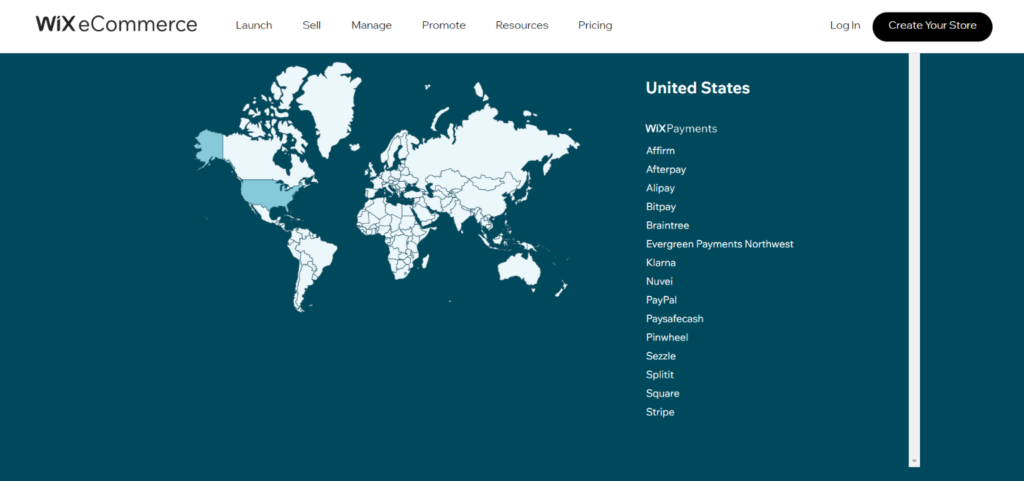Click the Log In link
This screenshot has height=481, width=1024.
[x=845, y=25]
